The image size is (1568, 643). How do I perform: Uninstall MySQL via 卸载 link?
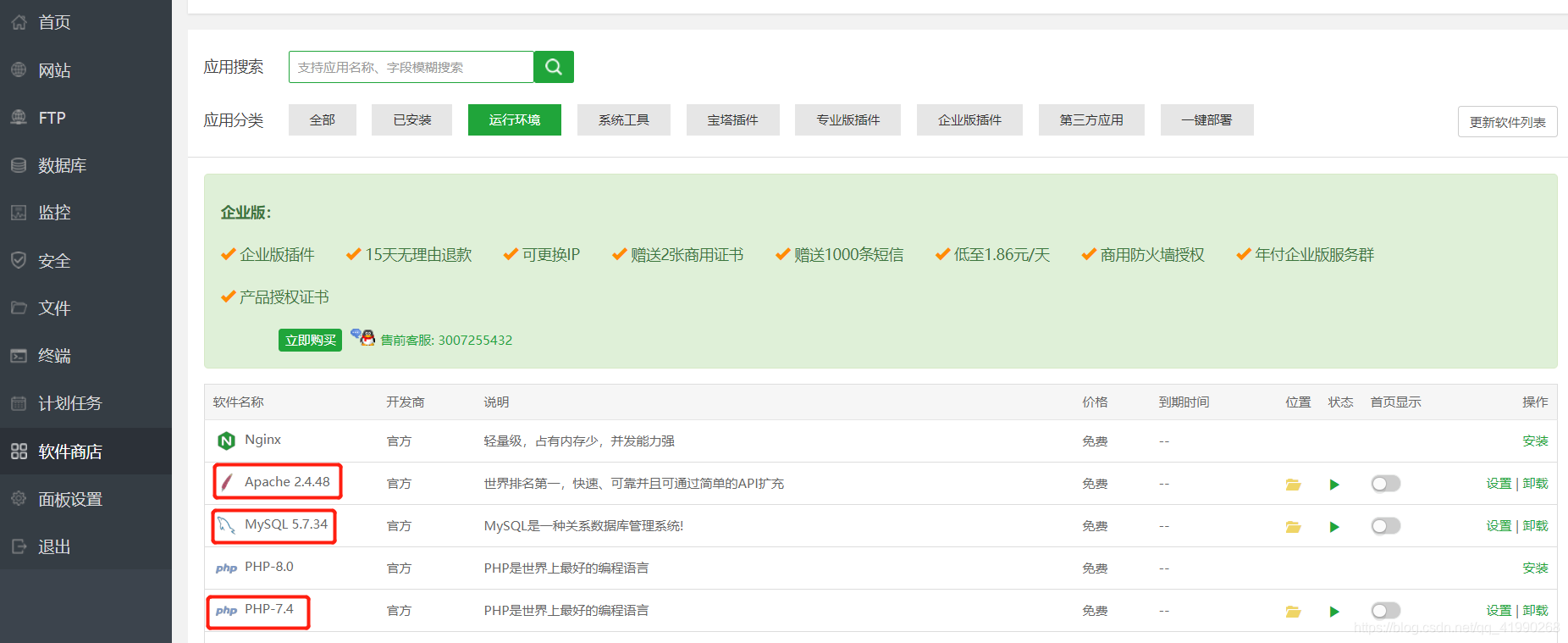coord(1535,526)
